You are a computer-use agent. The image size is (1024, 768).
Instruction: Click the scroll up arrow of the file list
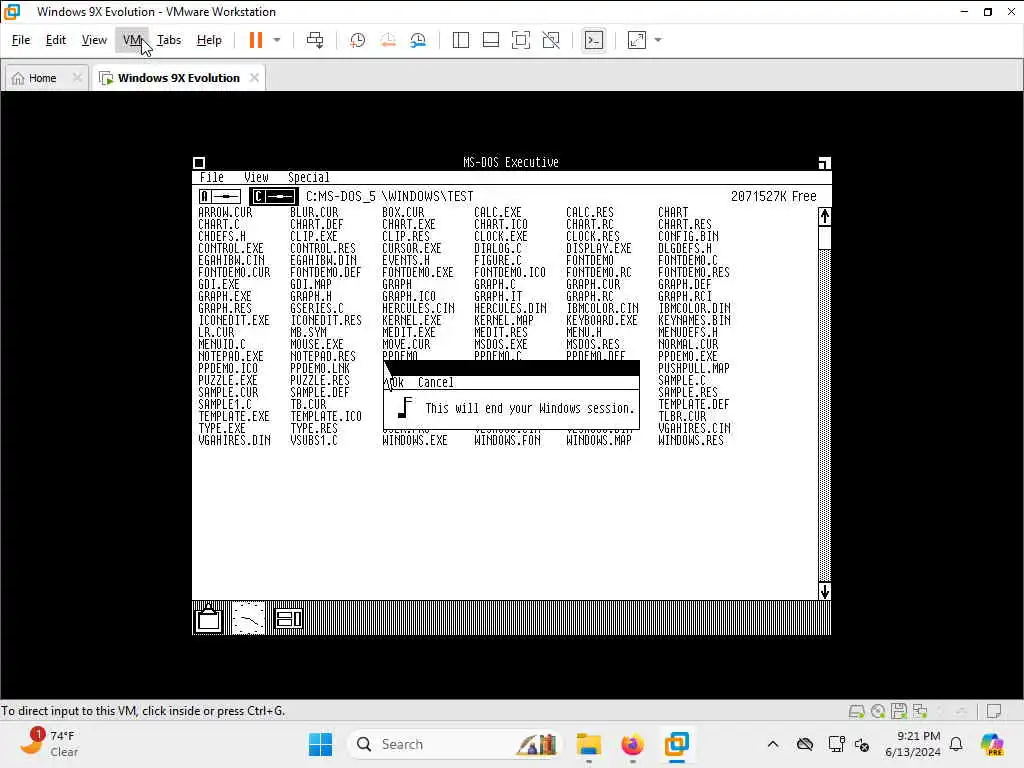(825, 216)
